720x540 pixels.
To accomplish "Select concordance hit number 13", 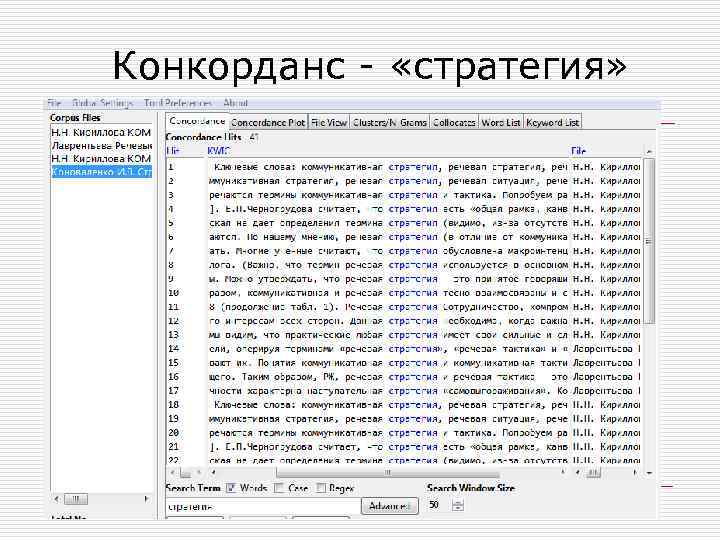I will click(x=173, y=335).
